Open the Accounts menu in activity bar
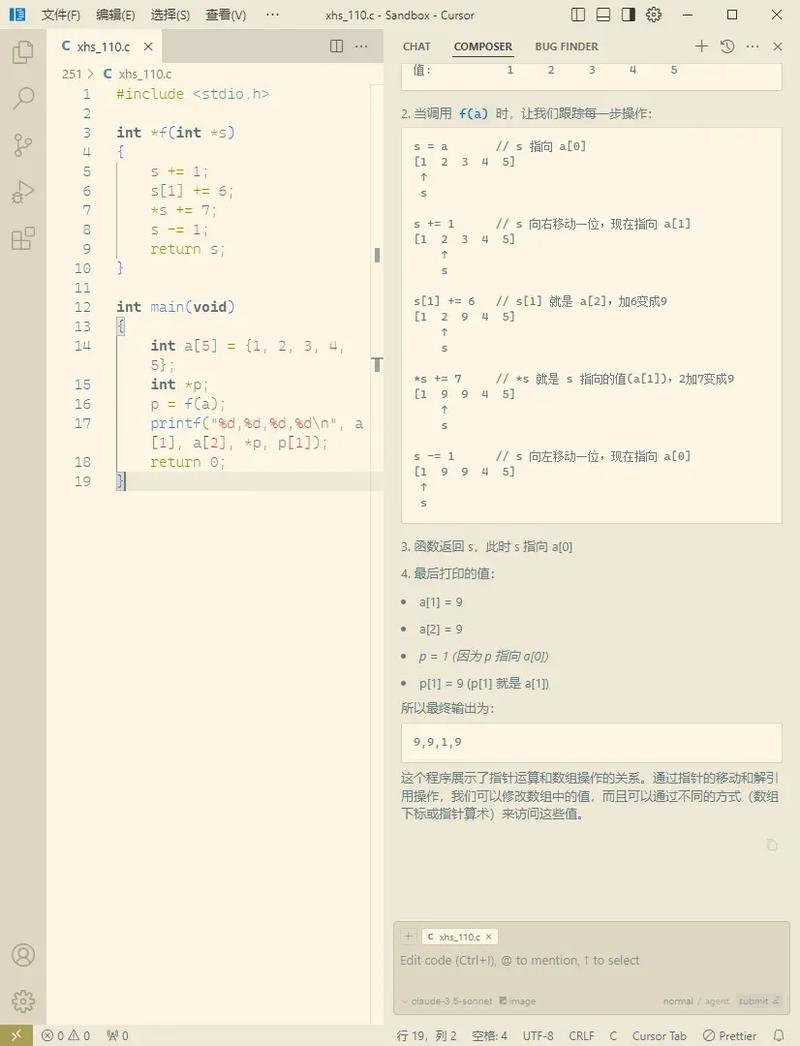Screen dimensions: 800x1046 23,955
